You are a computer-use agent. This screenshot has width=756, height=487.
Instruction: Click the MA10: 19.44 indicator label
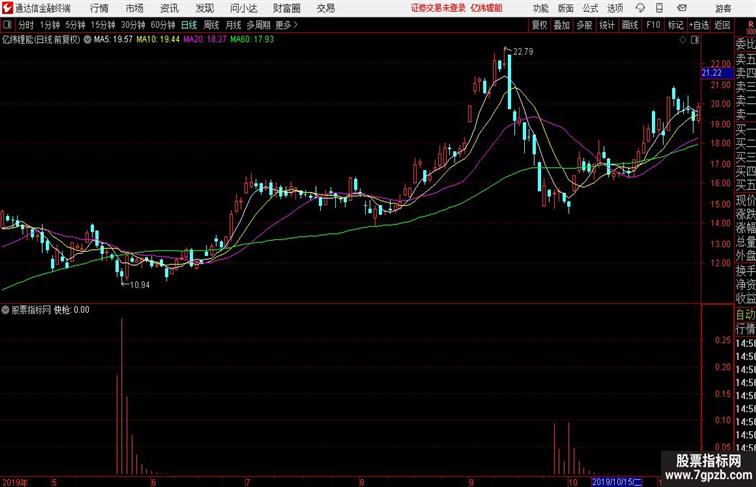point(158,40)
